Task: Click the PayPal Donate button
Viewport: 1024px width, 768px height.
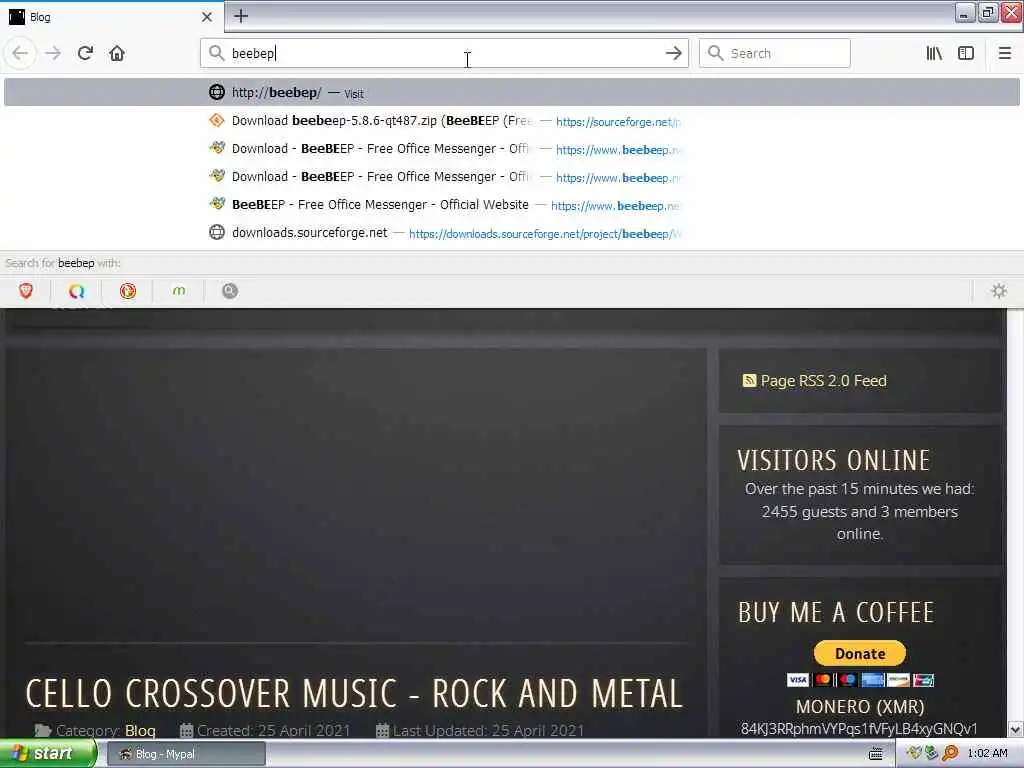Action: point(859,653)
